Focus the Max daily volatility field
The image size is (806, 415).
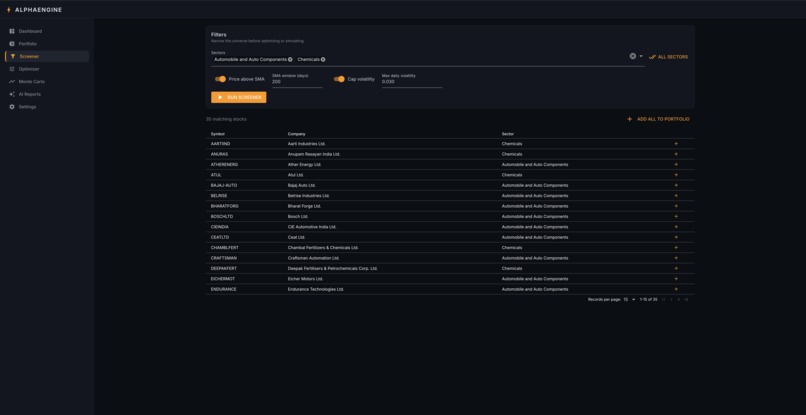[412, 82]
